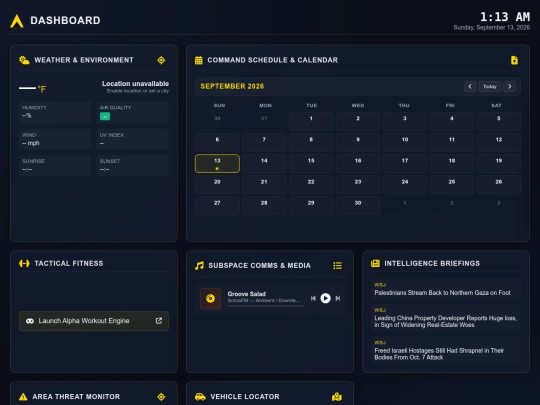Click the gamepad icon on workout launcher
Viewport: 540px width, 405px height.
point(30,321)
